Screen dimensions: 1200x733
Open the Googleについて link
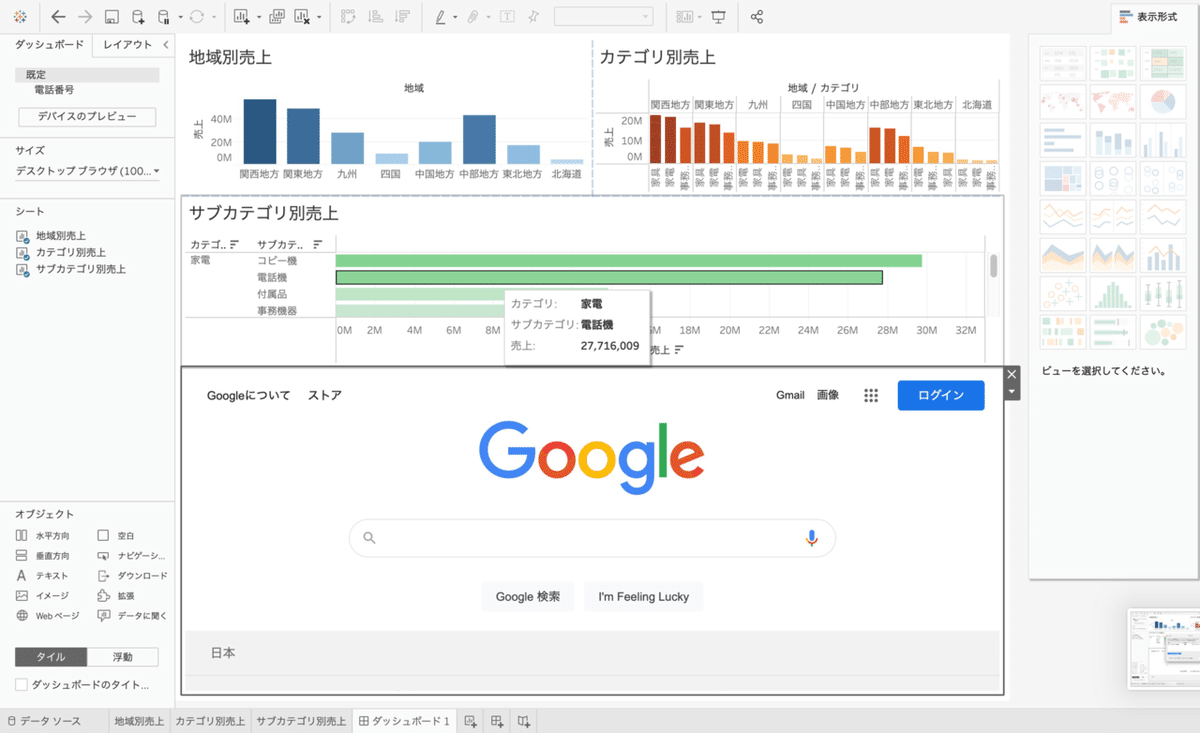(248, 395)
